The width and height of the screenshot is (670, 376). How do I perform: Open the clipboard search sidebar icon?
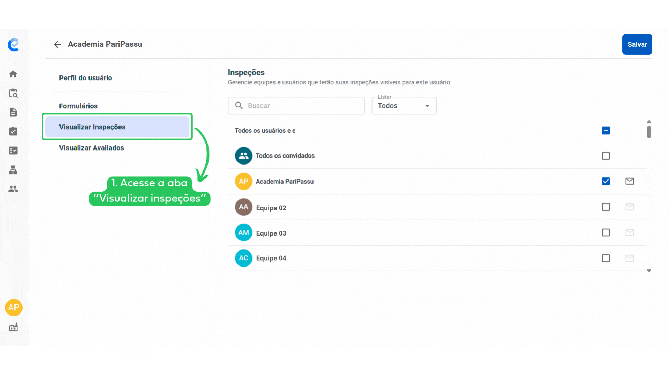(x=13, y=93)
